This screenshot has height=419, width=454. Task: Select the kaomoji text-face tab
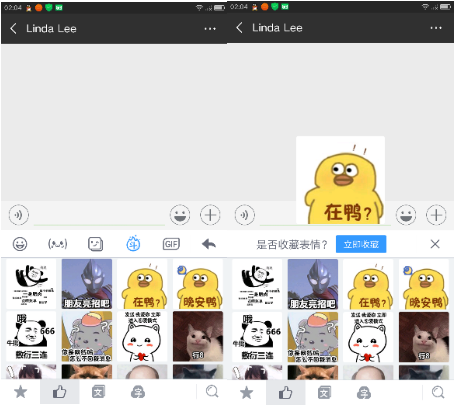click(x=58, y=244)
